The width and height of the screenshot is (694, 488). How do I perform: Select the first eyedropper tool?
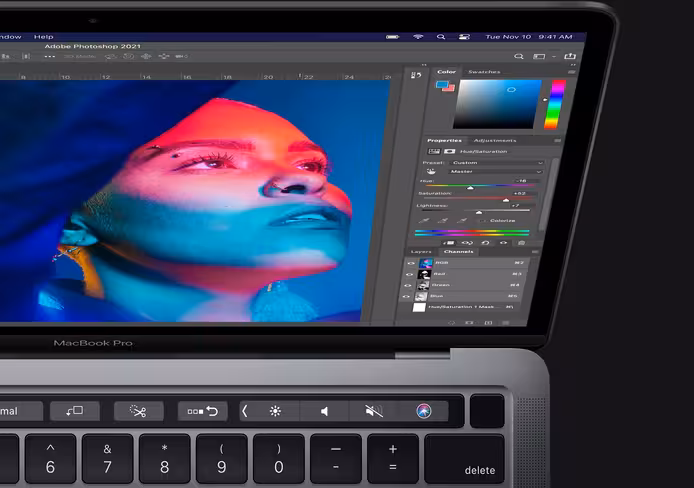[424, 220]
